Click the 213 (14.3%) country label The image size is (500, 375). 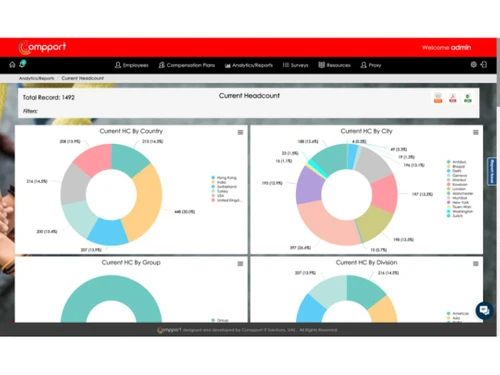point(153,141)
